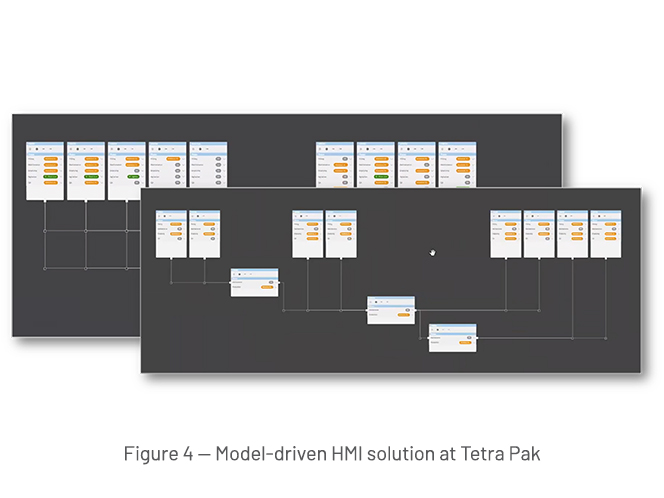
Task: Toggle the gray switch in the middle small connector node
Action: [x=407, y=310]
